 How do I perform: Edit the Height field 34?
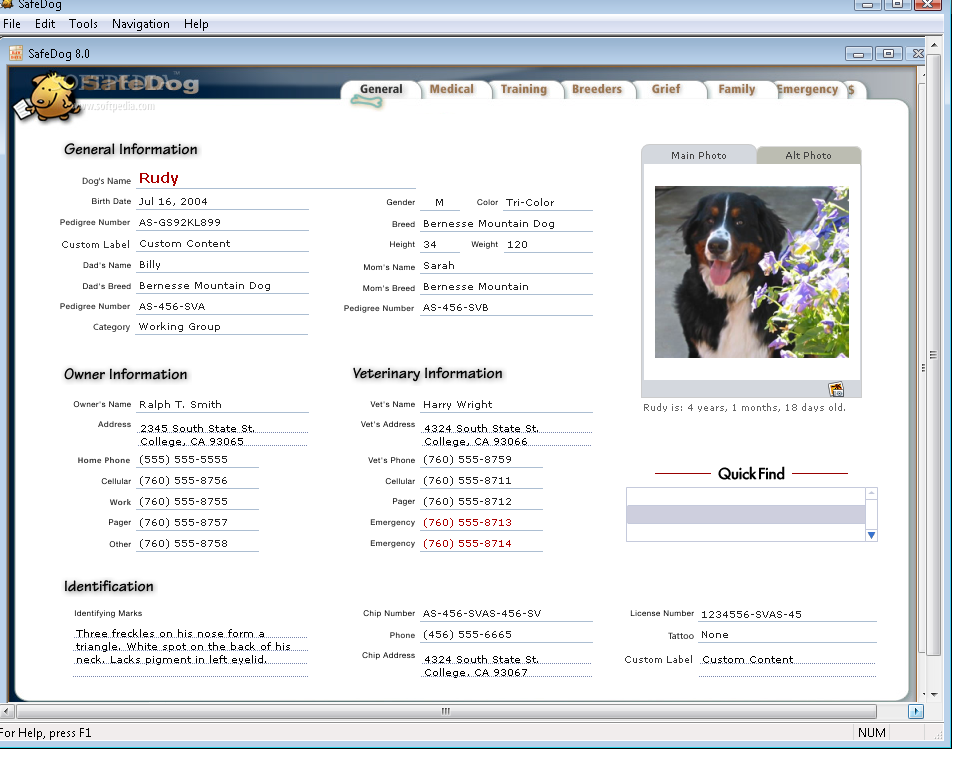[x=440, y=245]
